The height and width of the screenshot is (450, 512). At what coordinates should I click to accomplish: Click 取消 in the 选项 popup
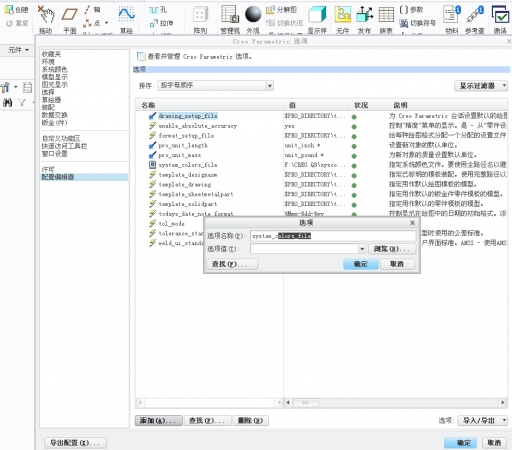tap(397, 264)
